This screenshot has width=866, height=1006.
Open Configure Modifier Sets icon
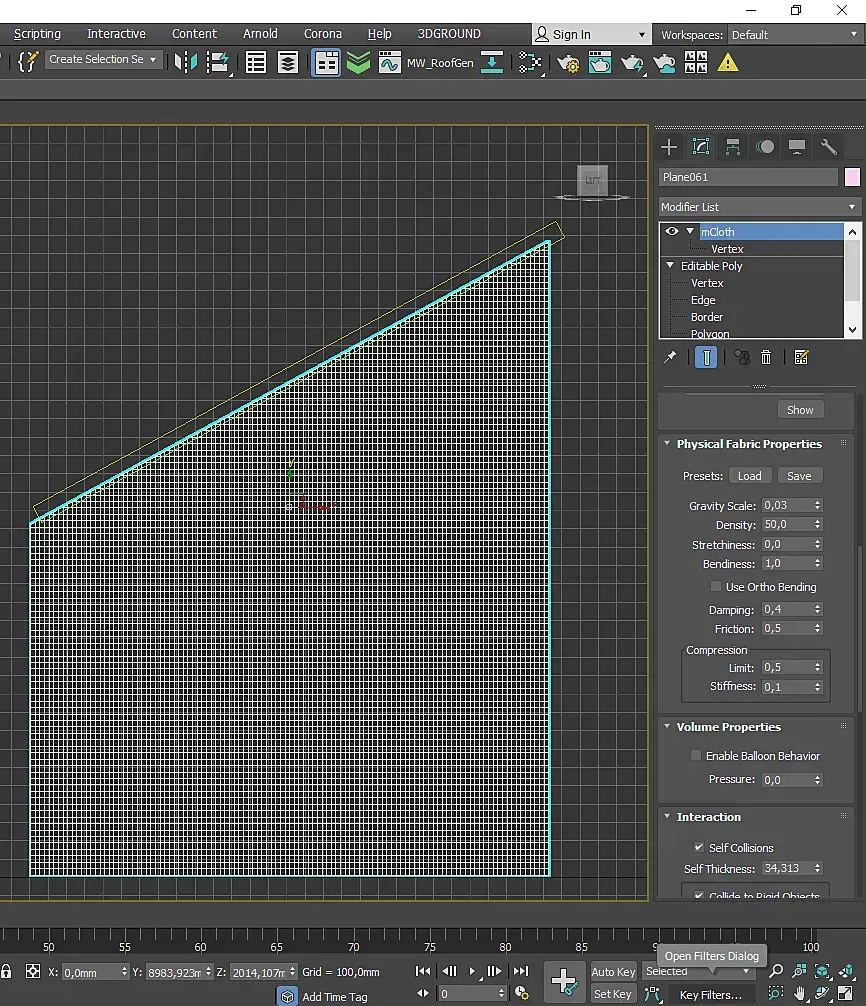coord(801,357)
